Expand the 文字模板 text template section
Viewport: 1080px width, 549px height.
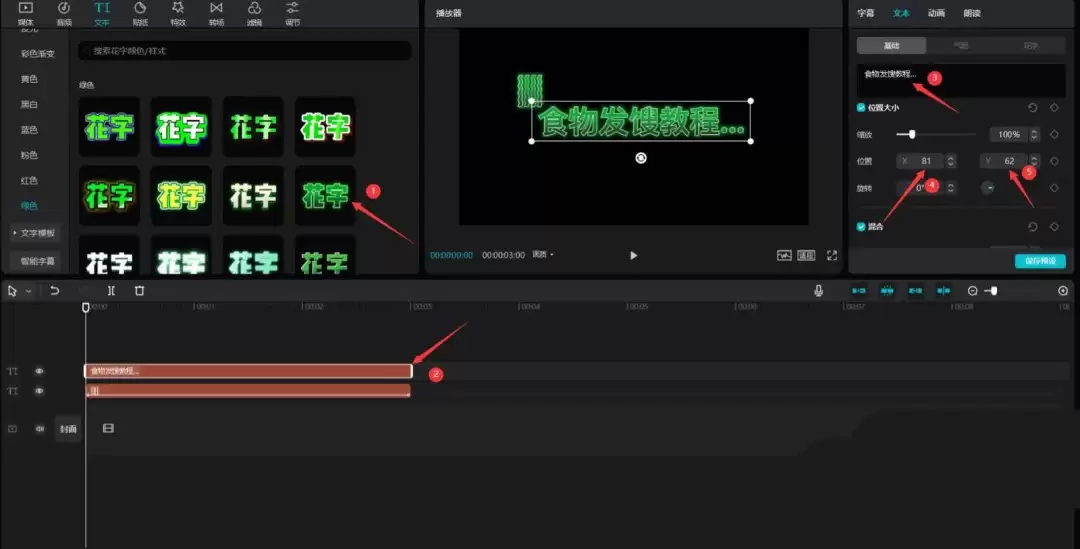tap(34, 233)
